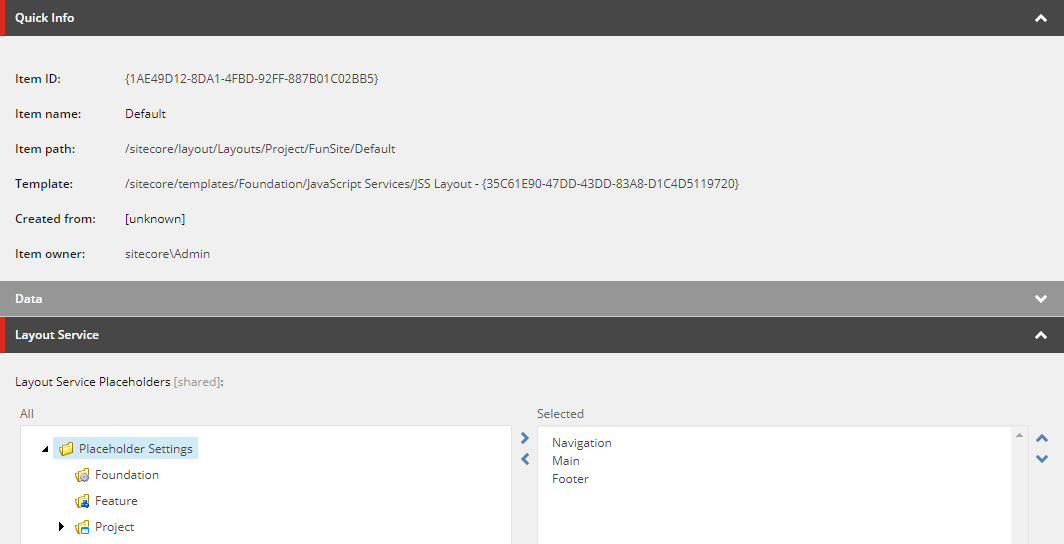Screen dimensions: 1064x544
Task: Click the All list heading
Action: (x=26, y=414)
